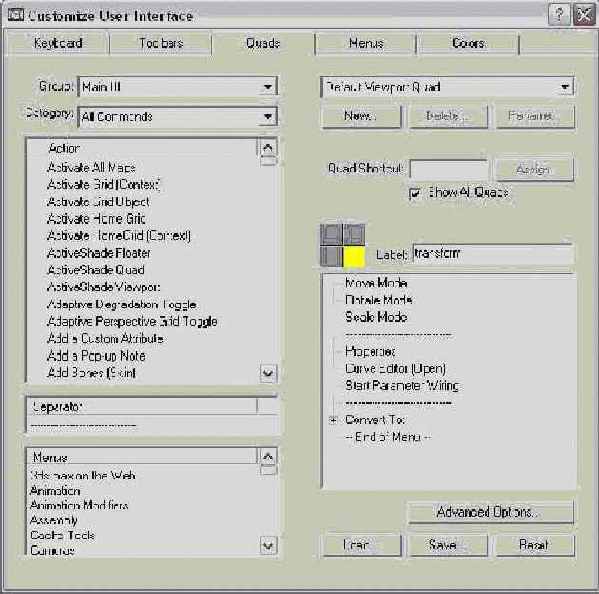
Task: Click the yellow bottom-right quad square
Action: 354,257
